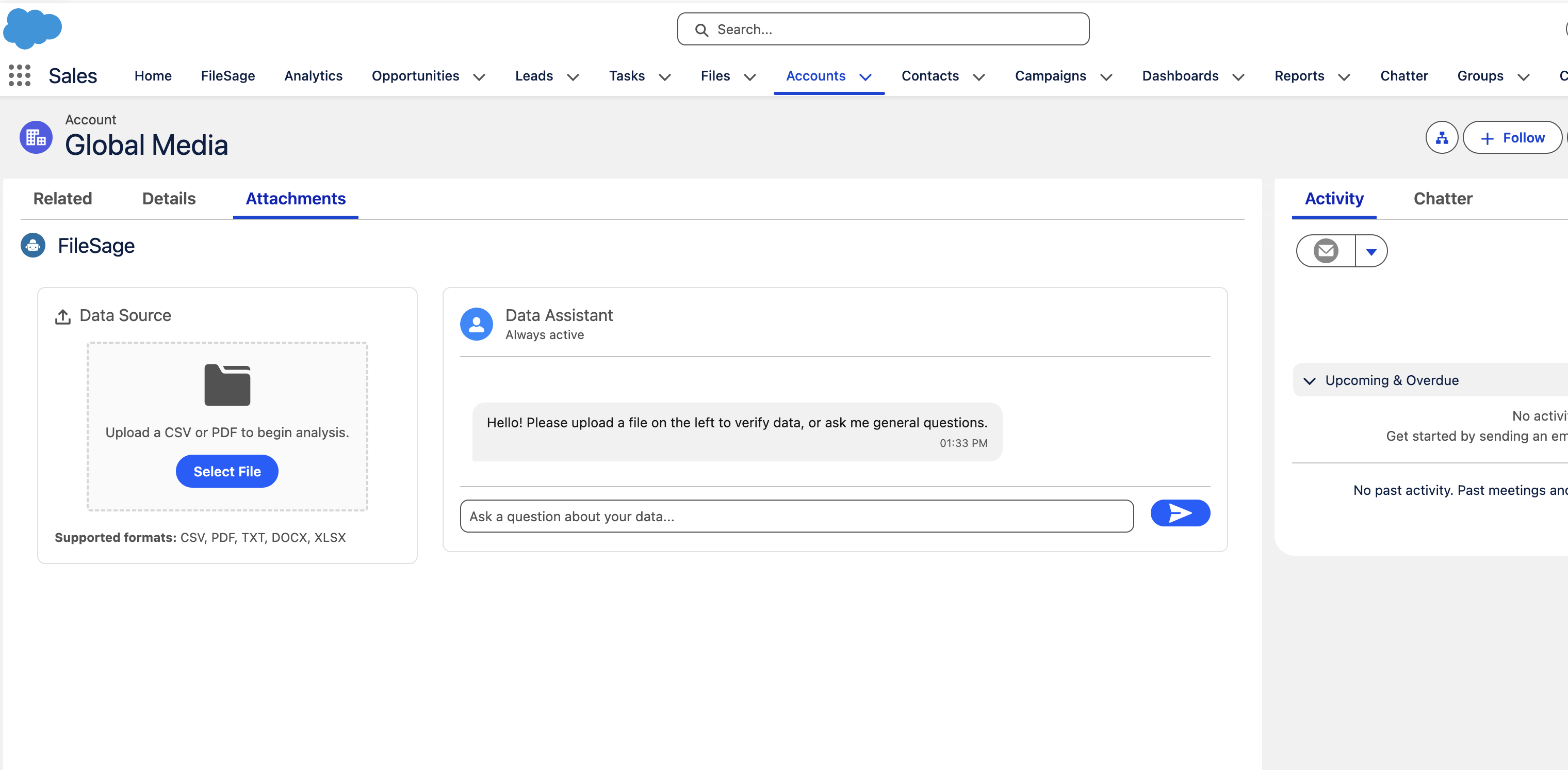
Task: Click the folder icon in the upload area
Action: click(x=226, y=384)
